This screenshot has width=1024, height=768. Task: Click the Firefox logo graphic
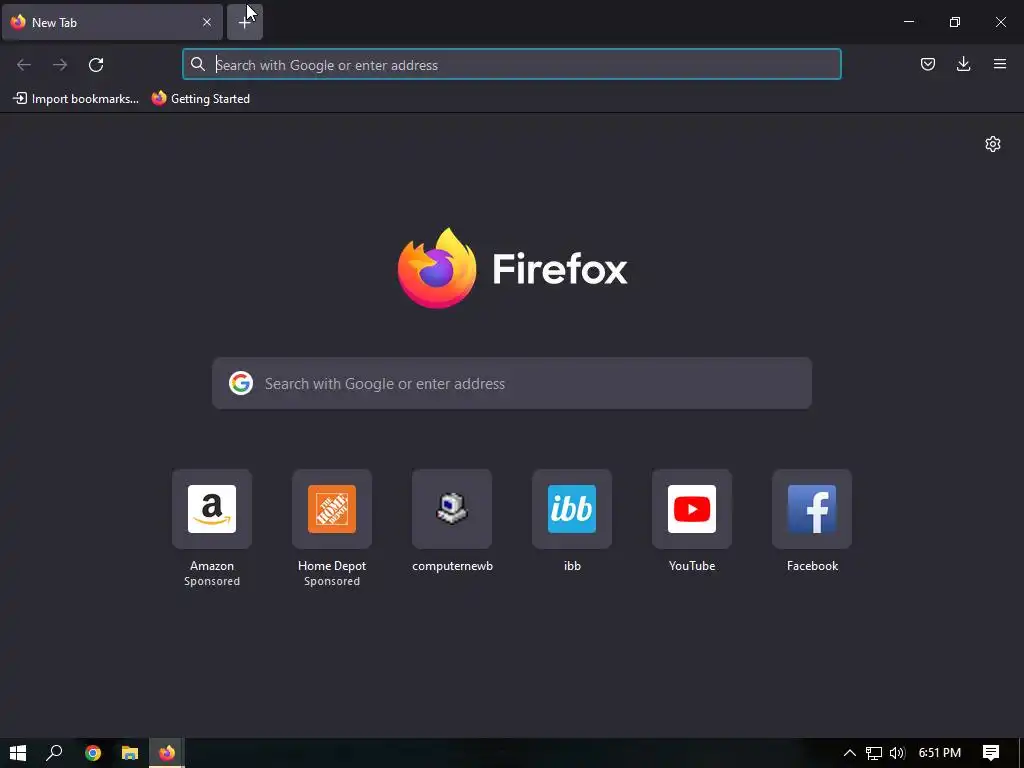[x=437, y=268]
